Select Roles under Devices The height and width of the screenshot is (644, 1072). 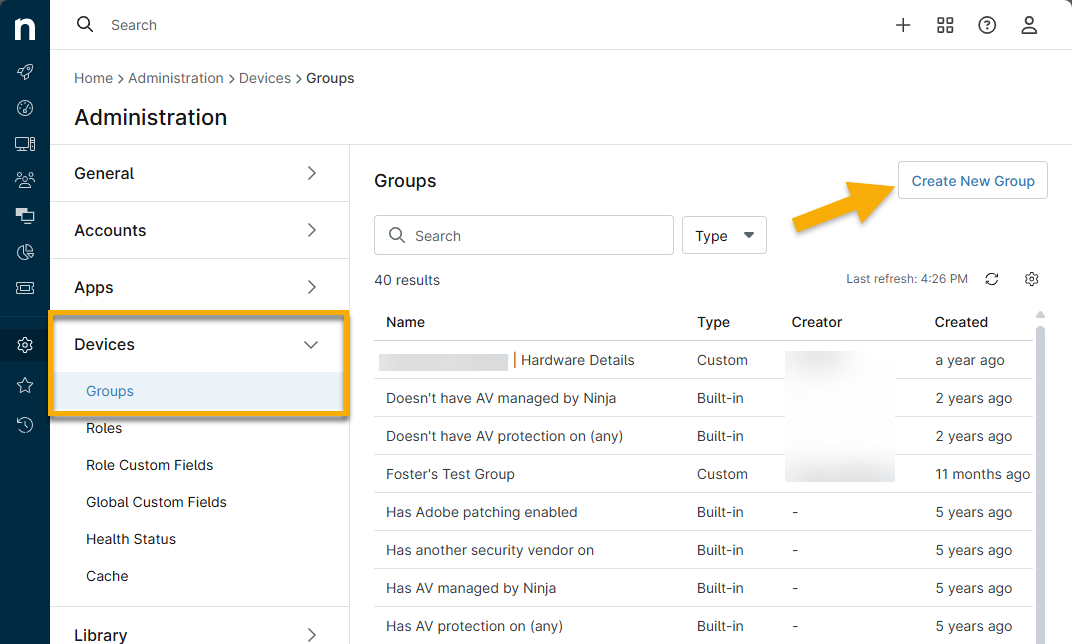[x=104, y=428]
